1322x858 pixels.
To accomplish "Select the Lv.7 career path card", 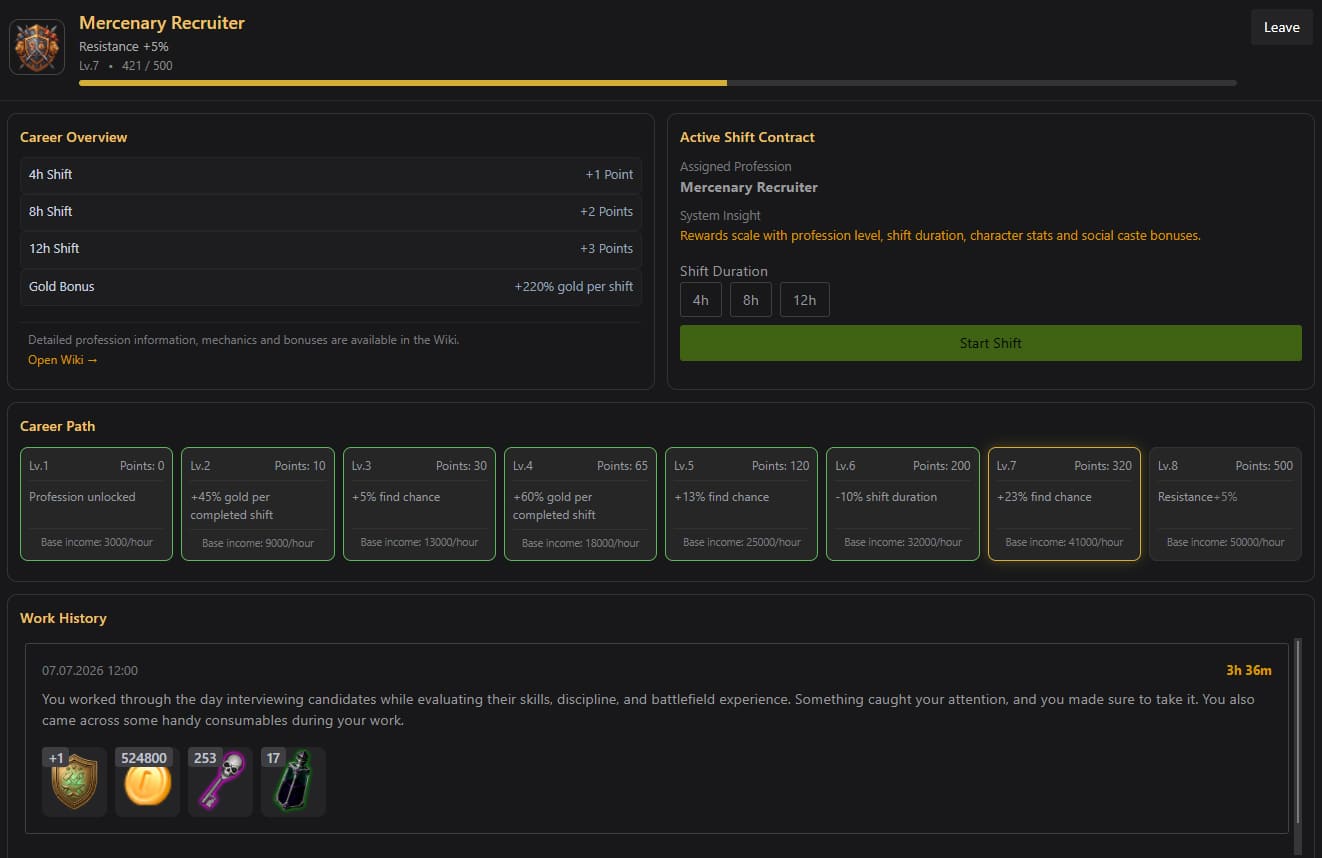I will point(1064,504).
